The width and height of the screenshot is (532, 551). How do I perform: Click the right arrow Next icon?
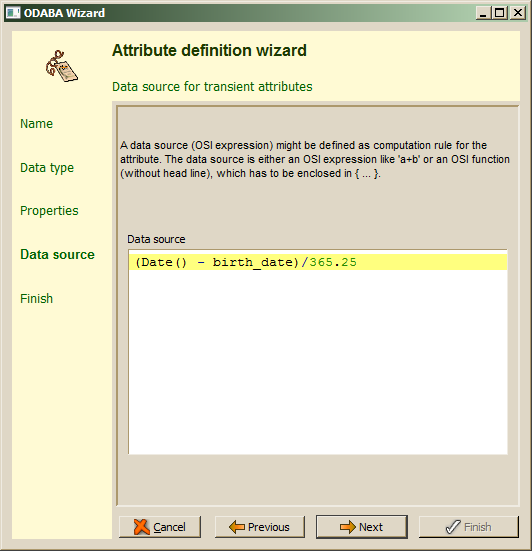348,527
